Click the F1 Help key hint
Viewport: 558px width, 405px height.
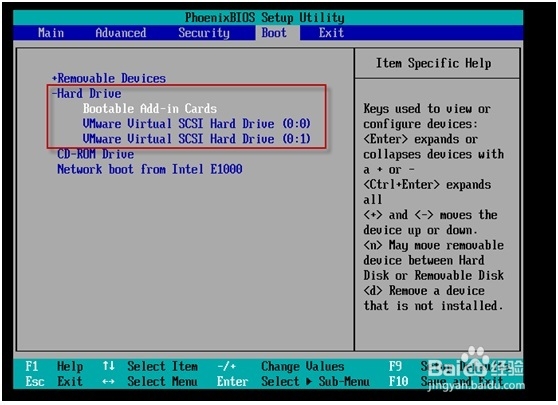[54, 366]
